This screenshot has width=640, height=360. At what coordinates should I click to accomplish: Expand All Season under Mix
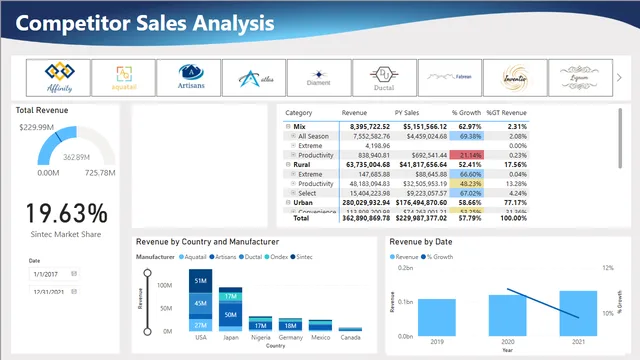(293, 136)
